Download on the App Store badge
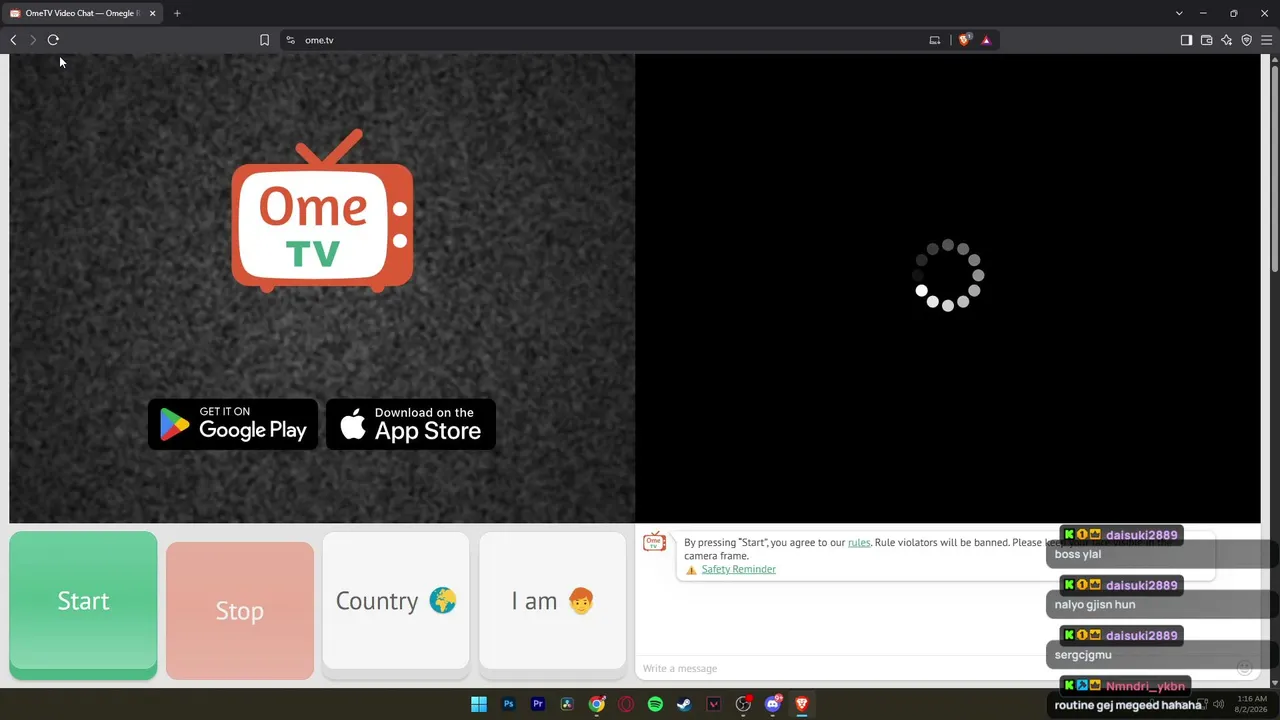 coord(411,424)
